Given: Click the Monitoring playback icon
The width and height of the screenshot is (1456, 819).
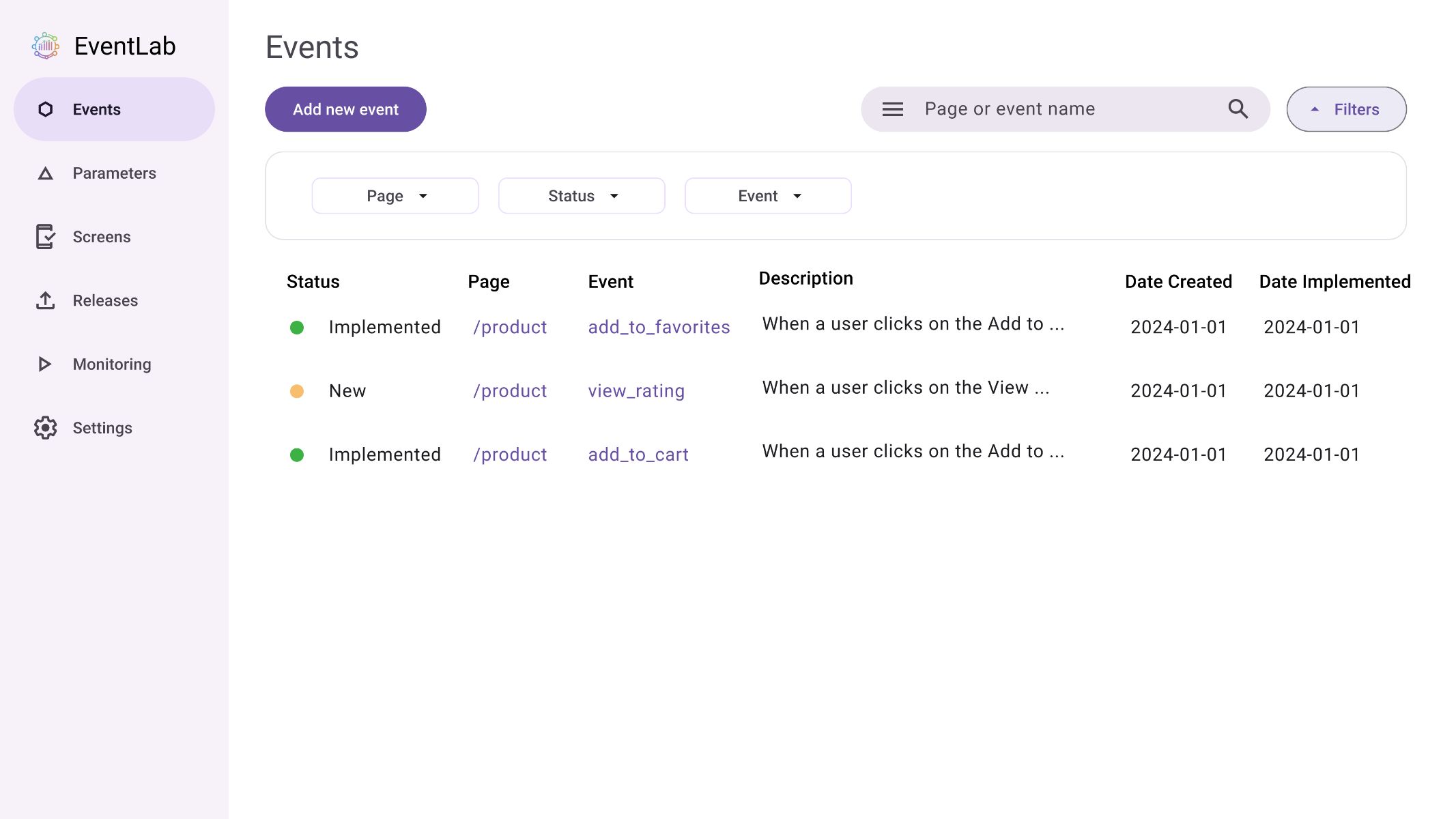Looking at the screenshot, I should click(42, 364).
